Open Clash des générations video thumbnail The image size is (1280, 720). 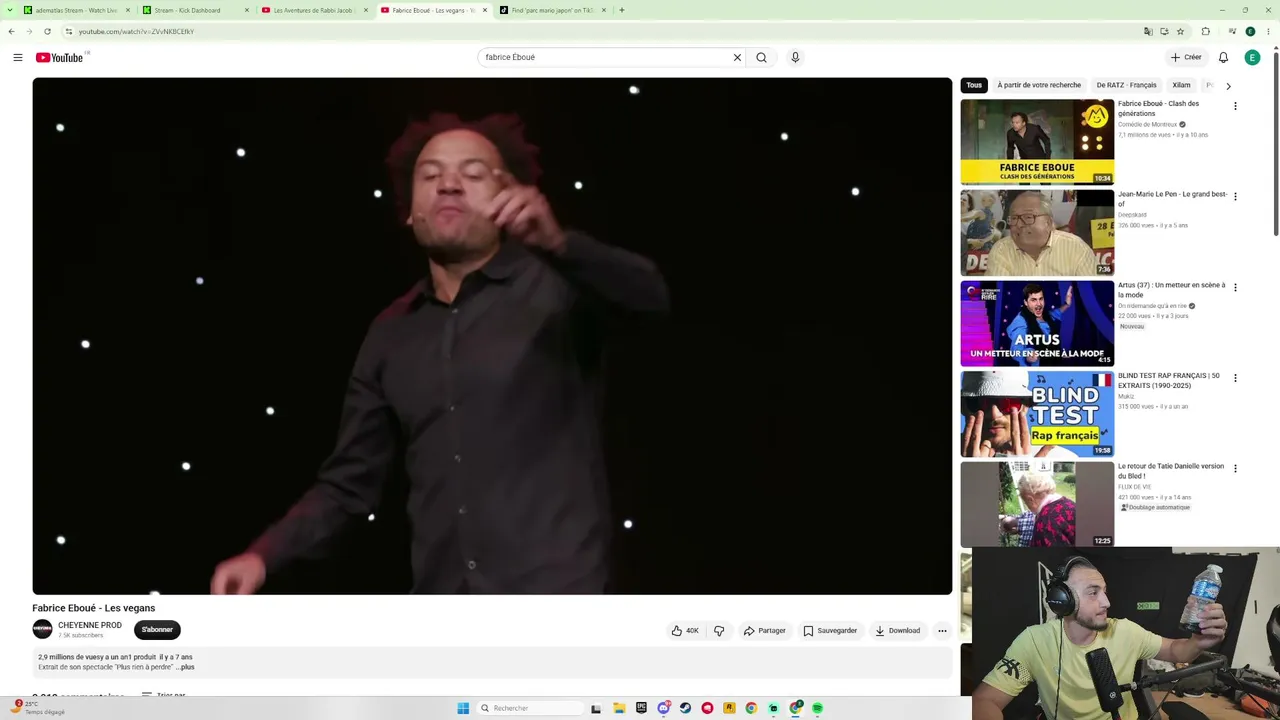click(1037, 142)
